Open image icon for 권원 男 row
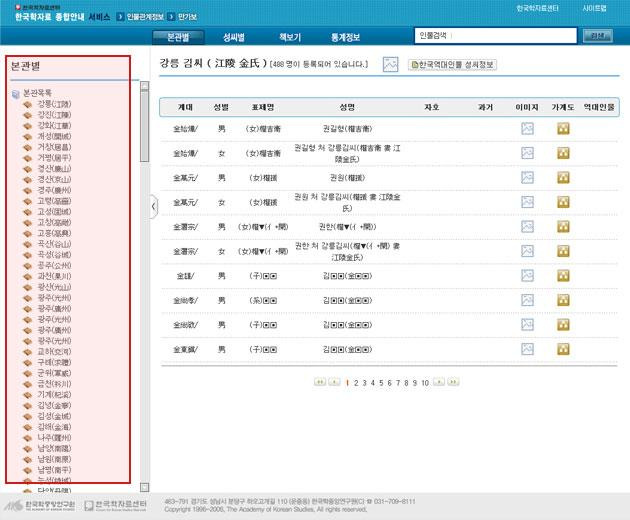 pos(527,178)
